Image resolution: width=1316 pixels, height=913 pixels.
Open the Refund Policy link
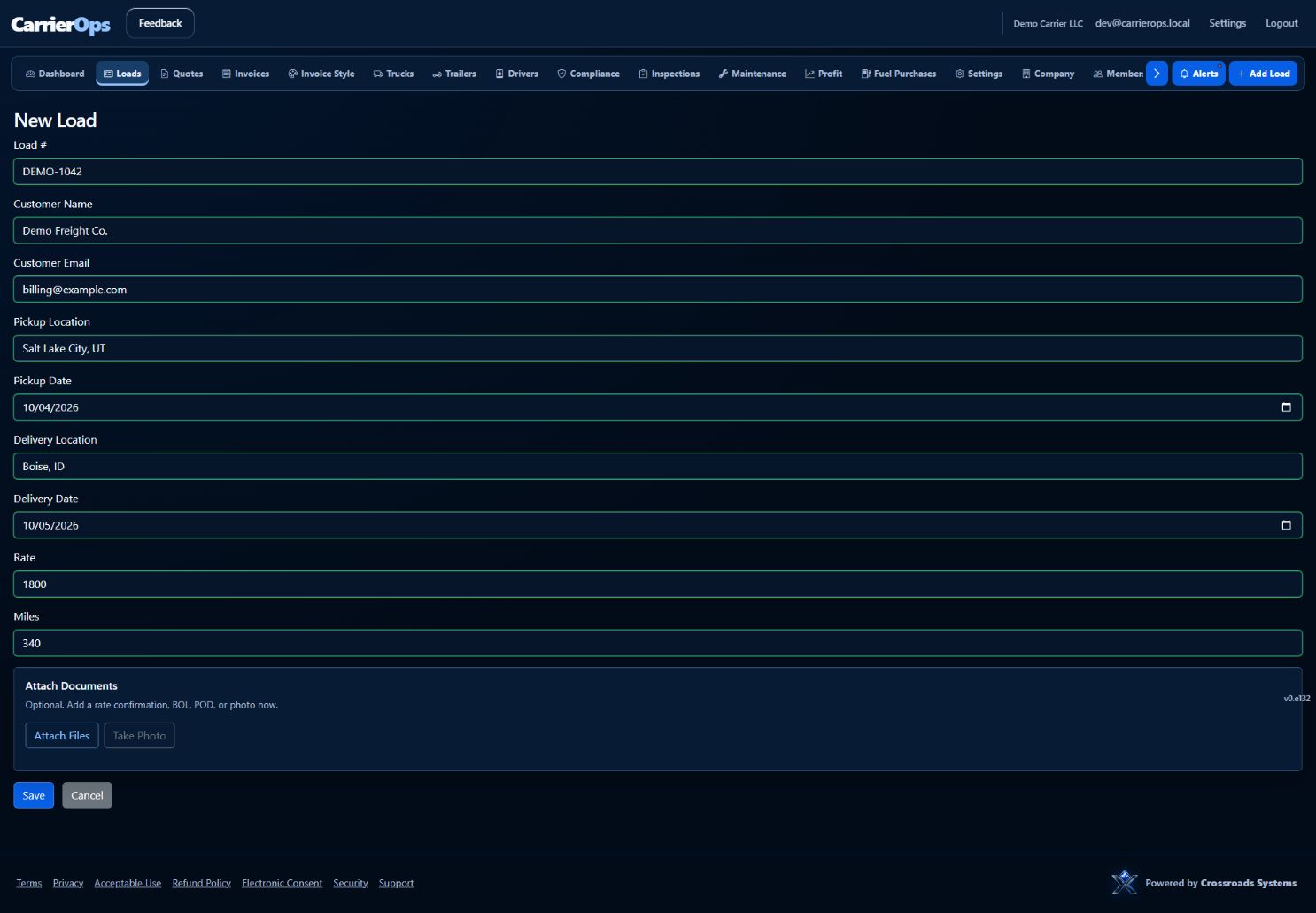click(x=201, y=883)
